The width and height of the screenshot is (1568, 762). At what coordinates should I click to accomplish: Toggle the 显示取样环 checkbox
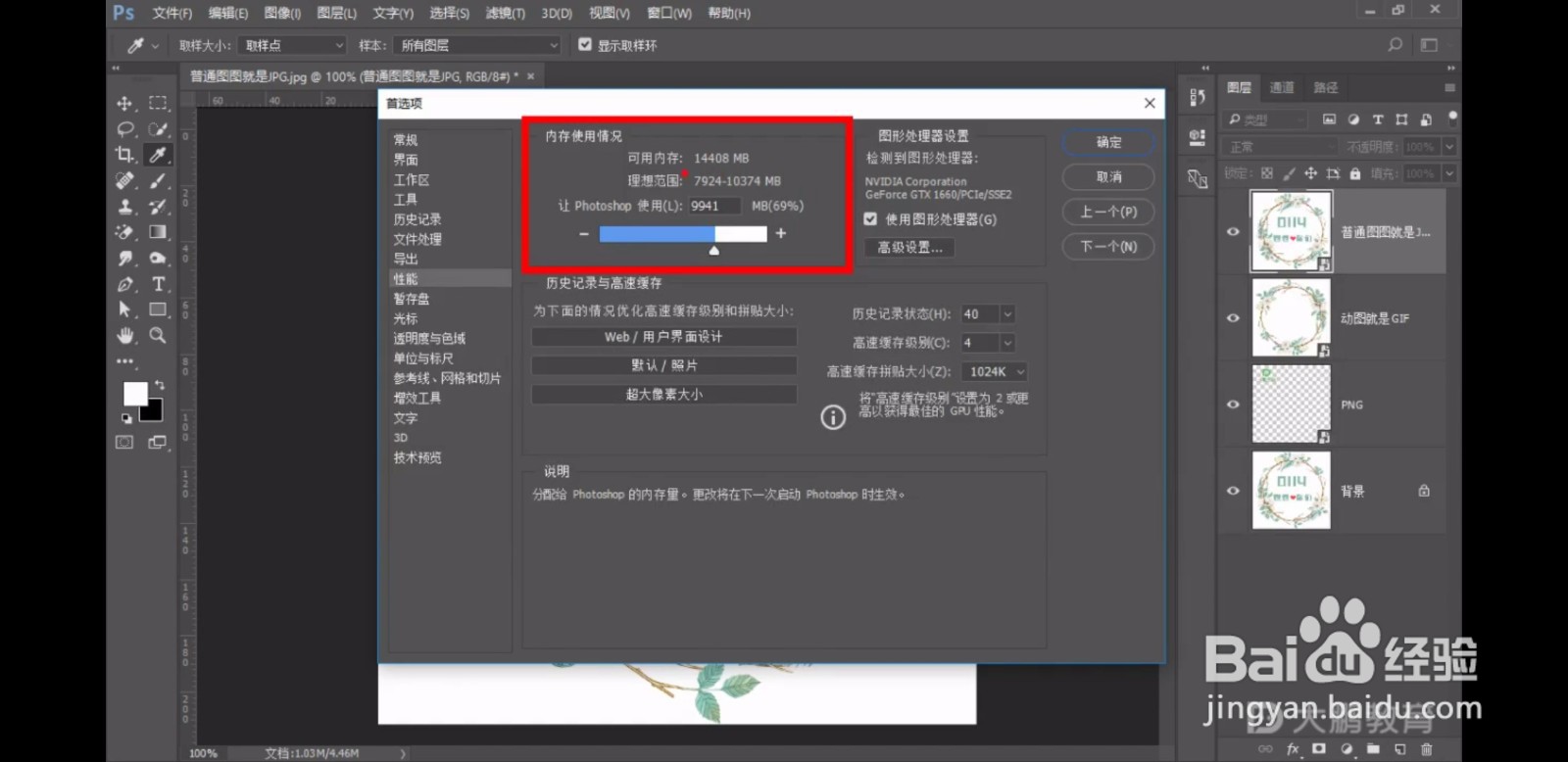[585, 45]
